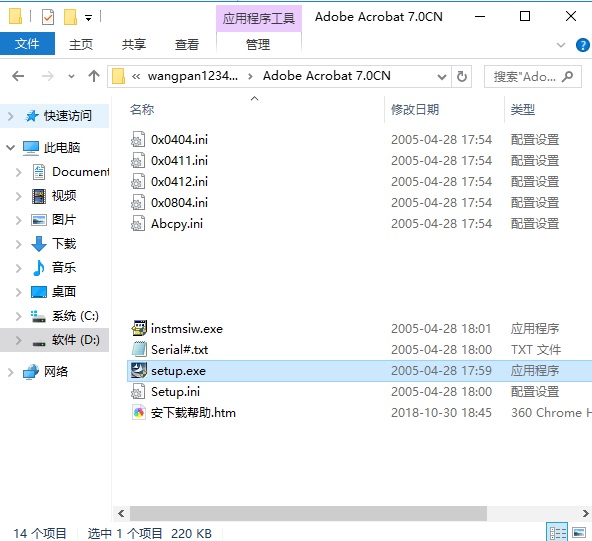Switch to large icons view in status bar
The height and width of the screenshot is (541, 592).
tap(579, 533)
